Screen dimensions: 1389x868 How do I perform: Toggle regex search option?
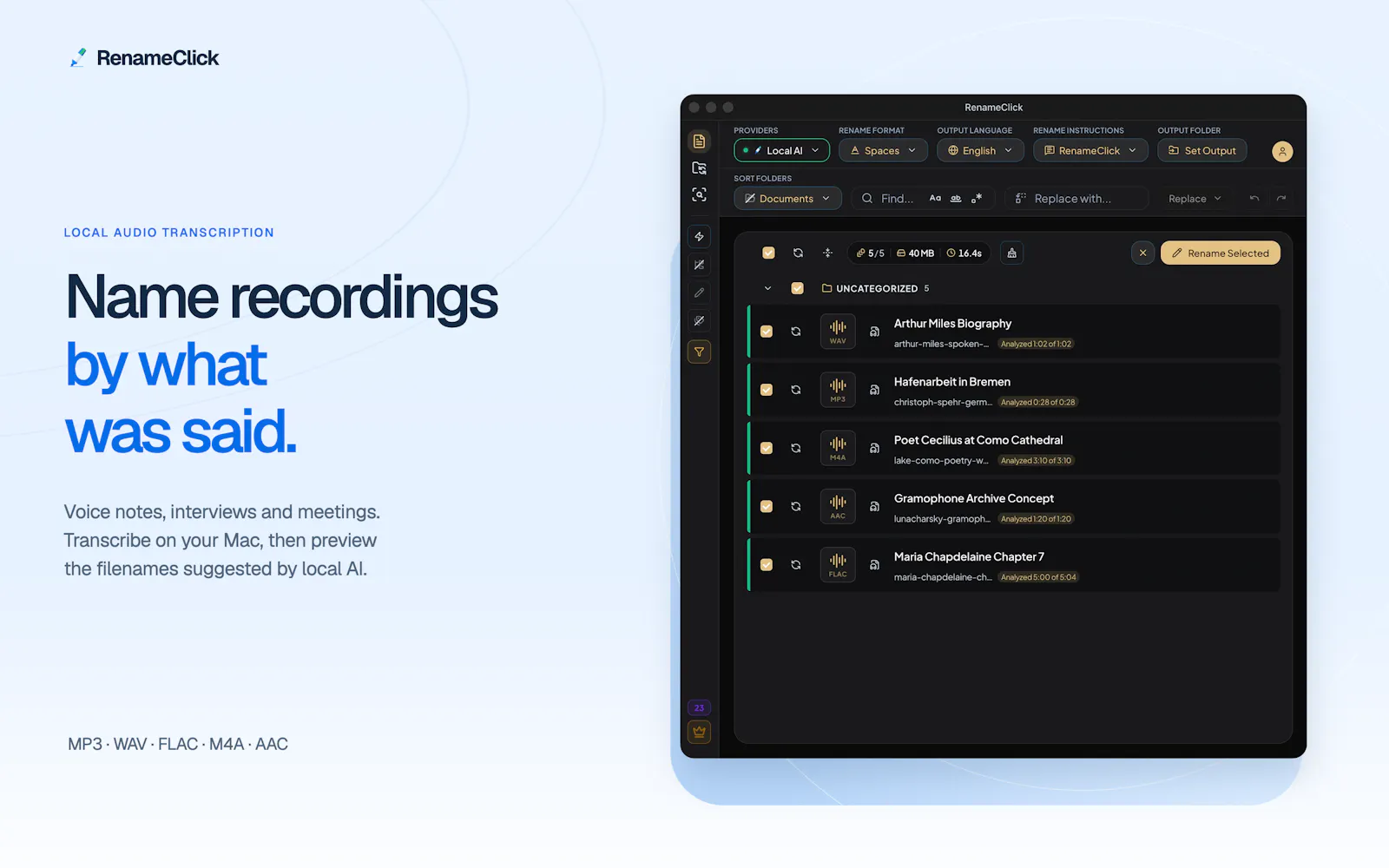coord(977,199)
